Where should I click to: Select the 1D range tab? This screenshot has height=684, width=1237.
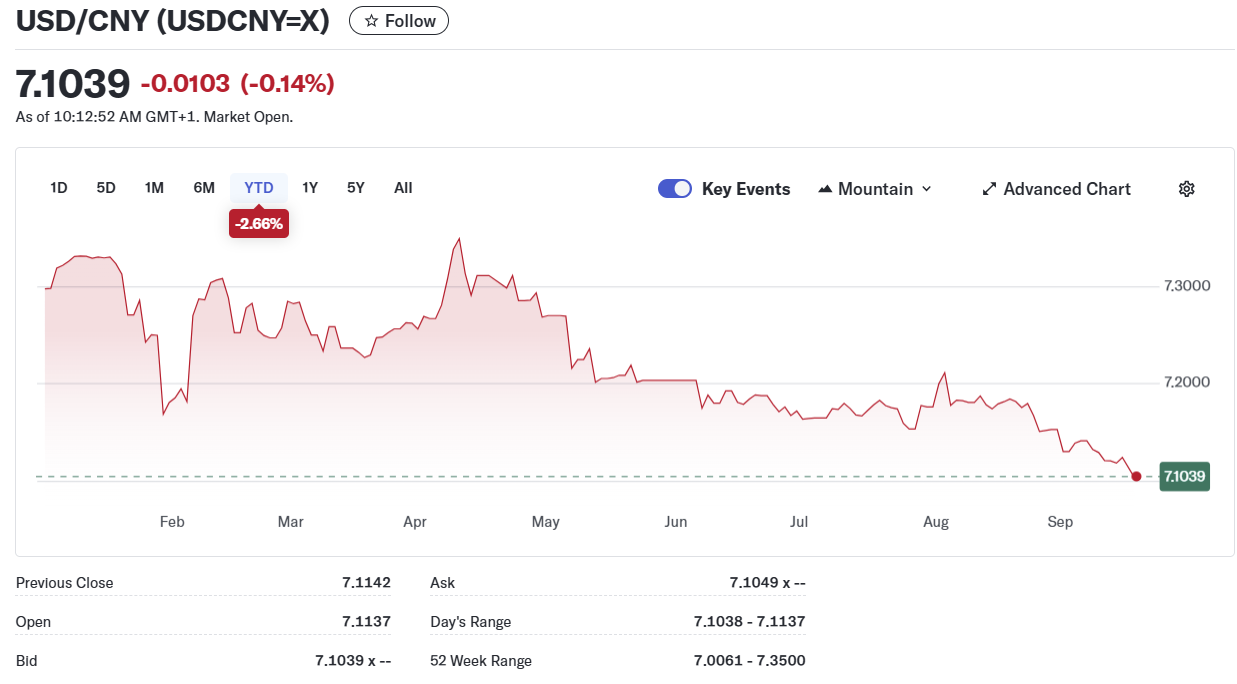tap(59, 188)
